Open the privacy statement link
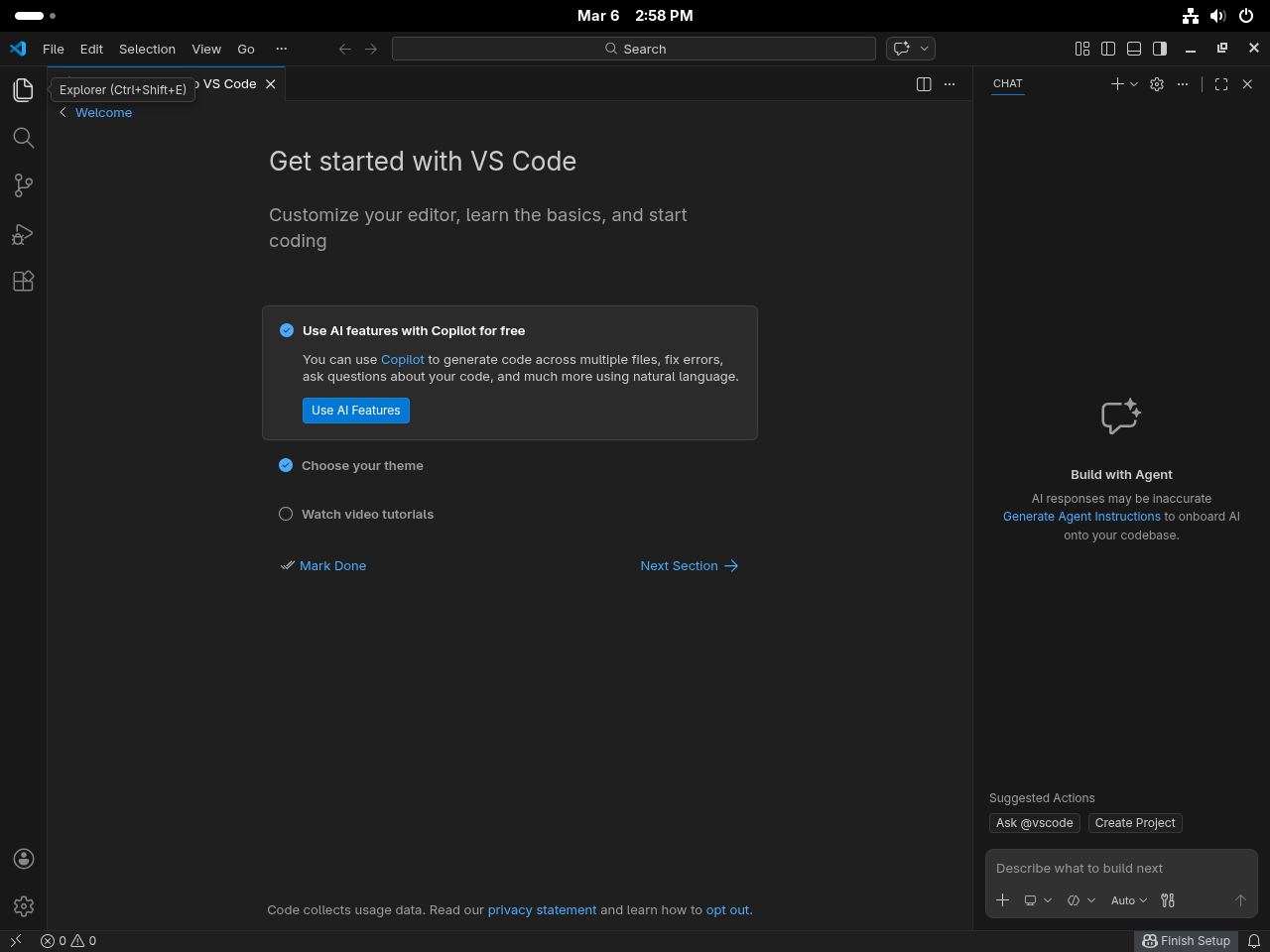The height and width of the screenshot is (952, 1270). [542, 909]
